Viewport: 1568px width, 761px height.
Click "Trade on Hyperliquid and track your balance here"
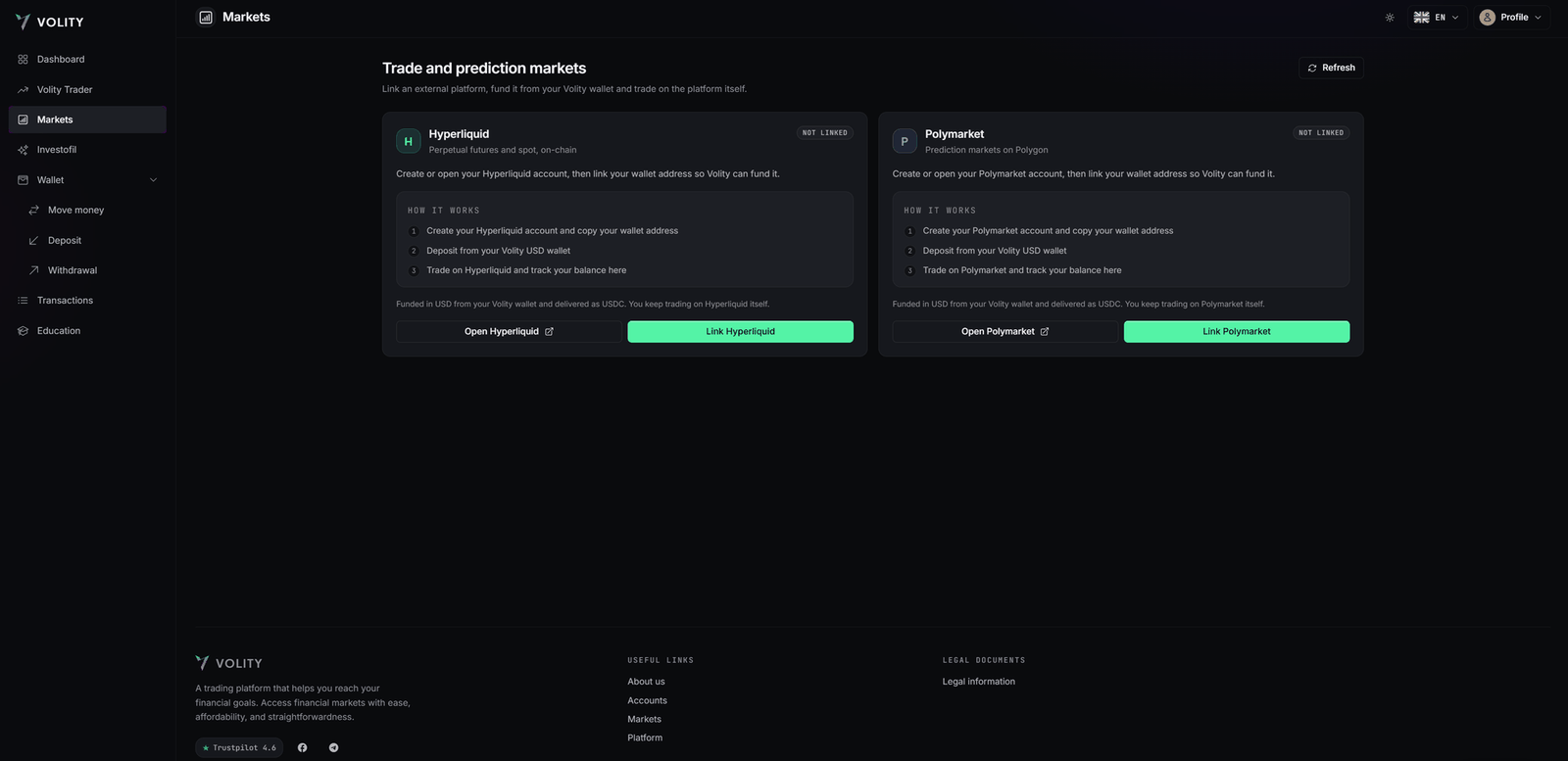point(526,270)
